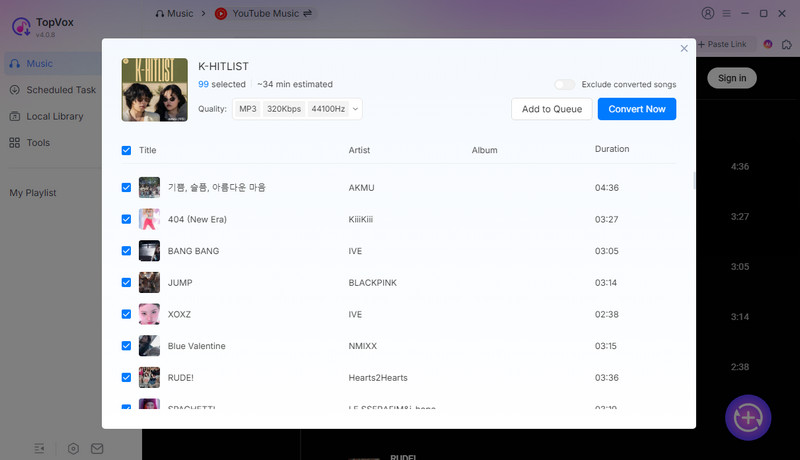This screenshot has height=460, width=800.
Task: Uncheck the 404 (New Era) checkbox
Action: [x=127, y=219]
